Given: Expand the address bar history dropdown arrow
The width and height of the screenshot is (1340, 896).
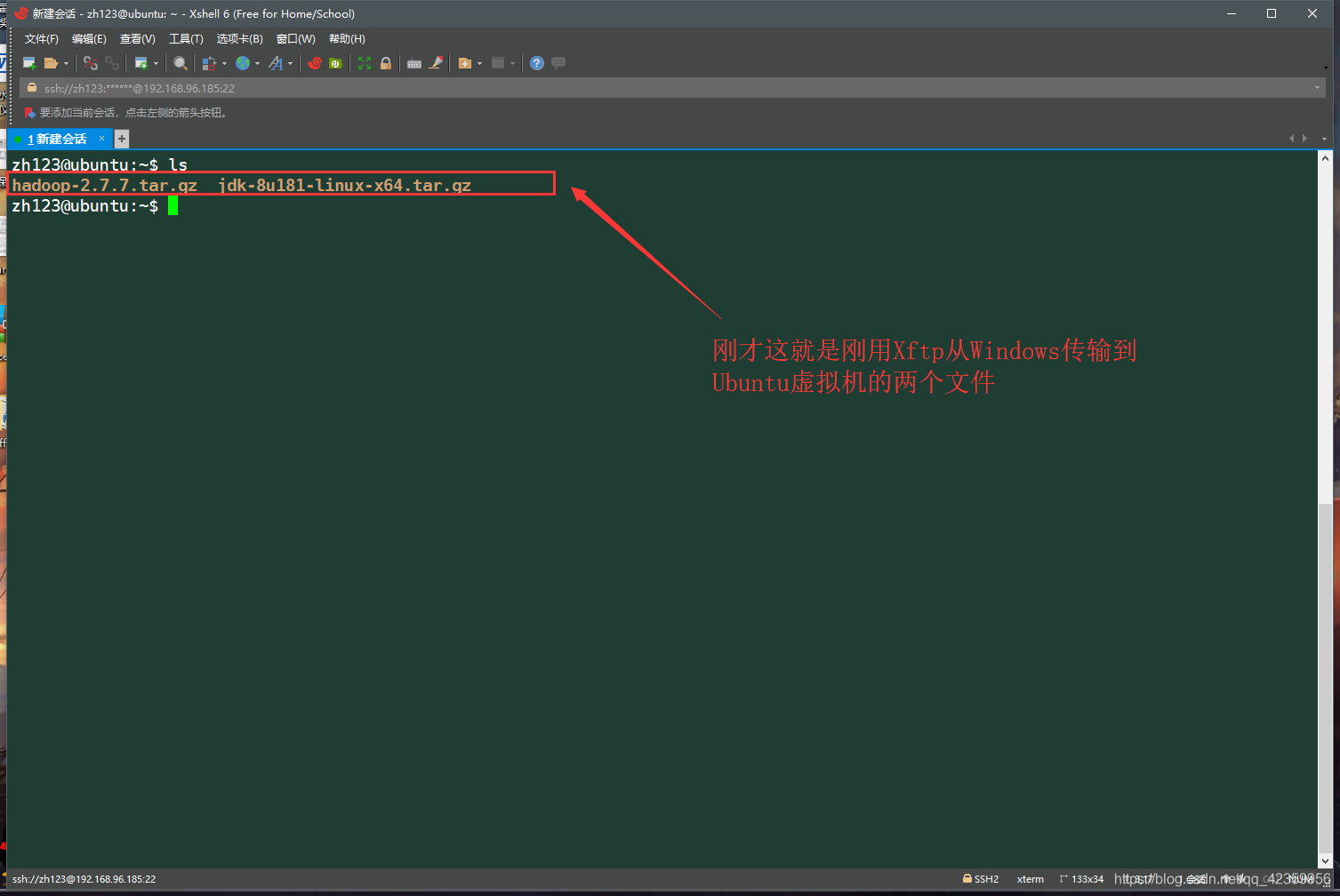Looking at the screenshot, I should pyautogui.click(x=1317, y=88).
